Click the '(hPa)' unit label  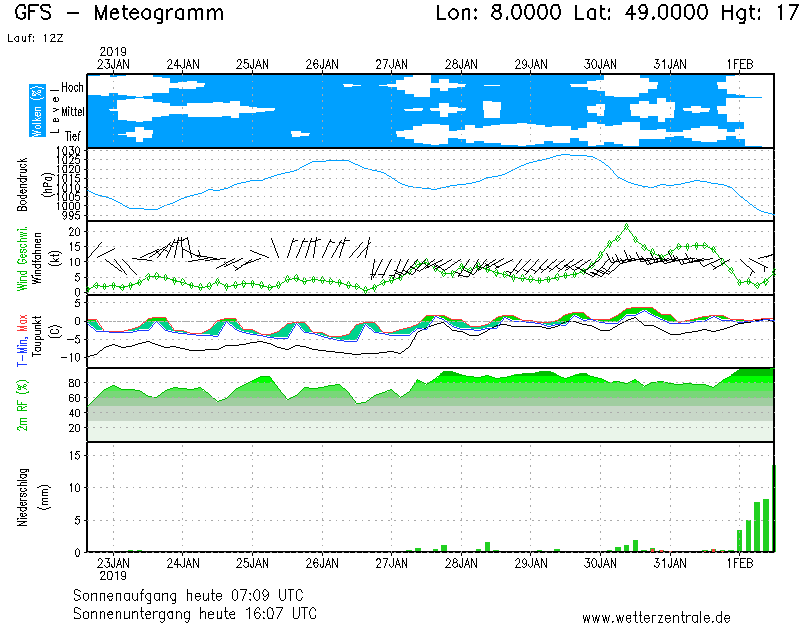[47, 185]
